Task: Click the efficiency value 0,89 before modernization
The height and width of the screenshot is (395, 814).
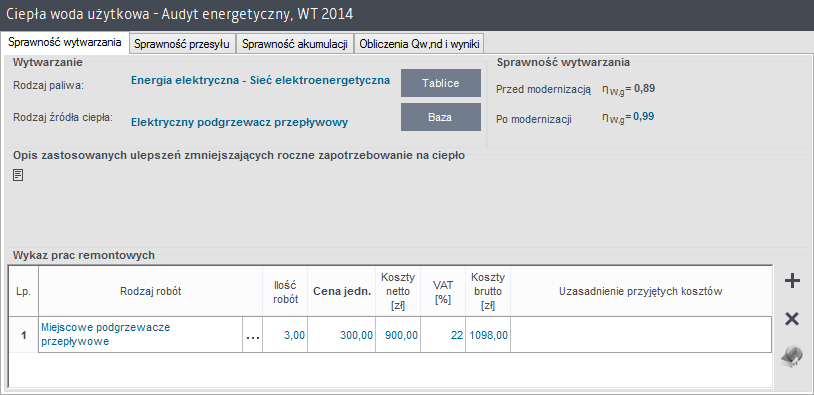Action: pos(644,88)
